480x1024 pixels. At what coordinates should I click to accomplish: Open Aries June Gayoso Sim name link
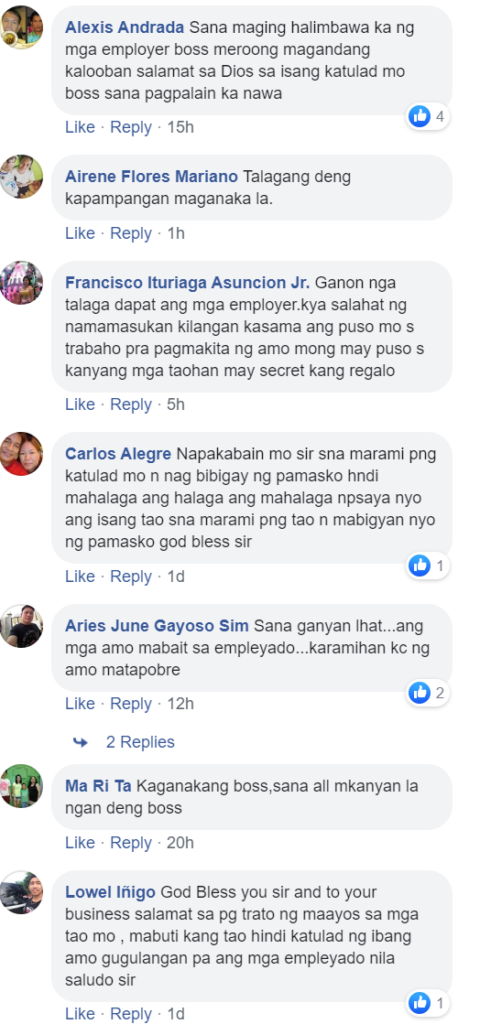157,626
